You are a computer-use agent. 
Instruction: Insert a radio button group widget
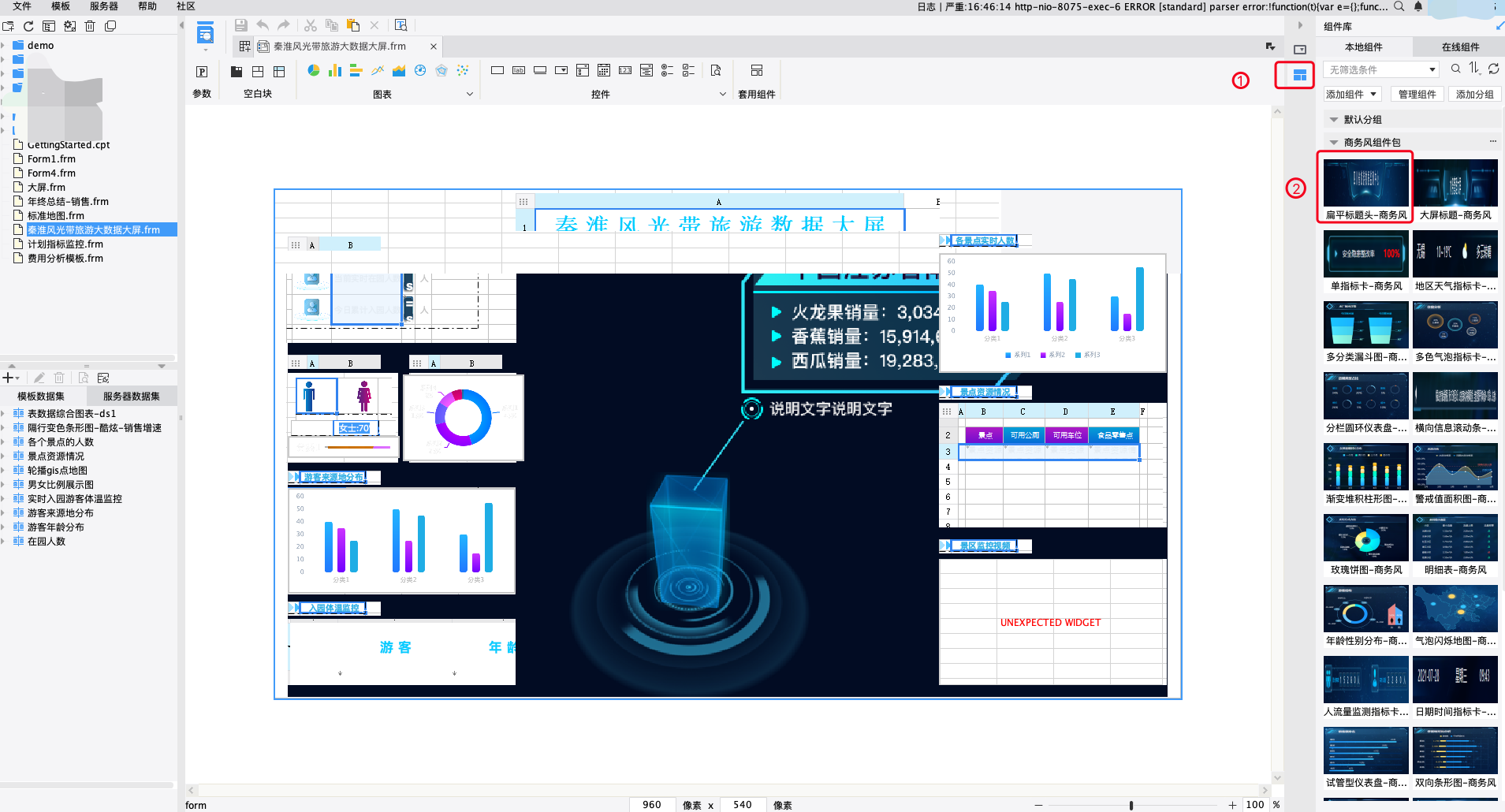[x=668, y=70]
